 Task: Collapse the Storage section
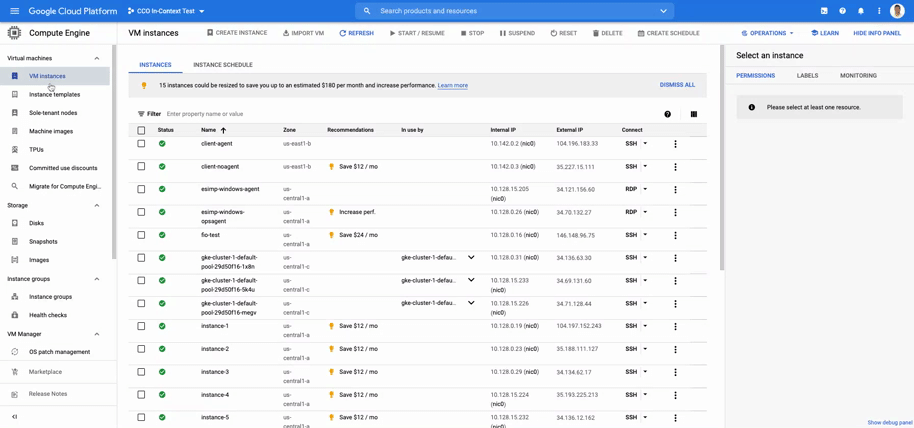pyautogui.click(x=97, y=205)
